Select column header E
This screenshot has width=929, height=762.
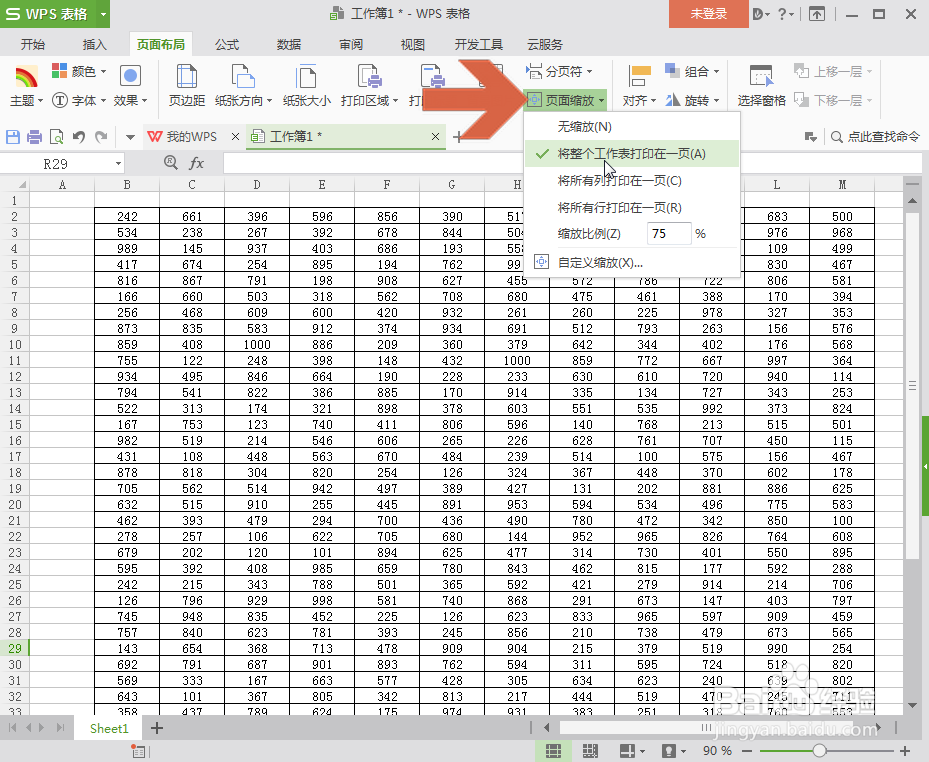[x=322, y=184]
